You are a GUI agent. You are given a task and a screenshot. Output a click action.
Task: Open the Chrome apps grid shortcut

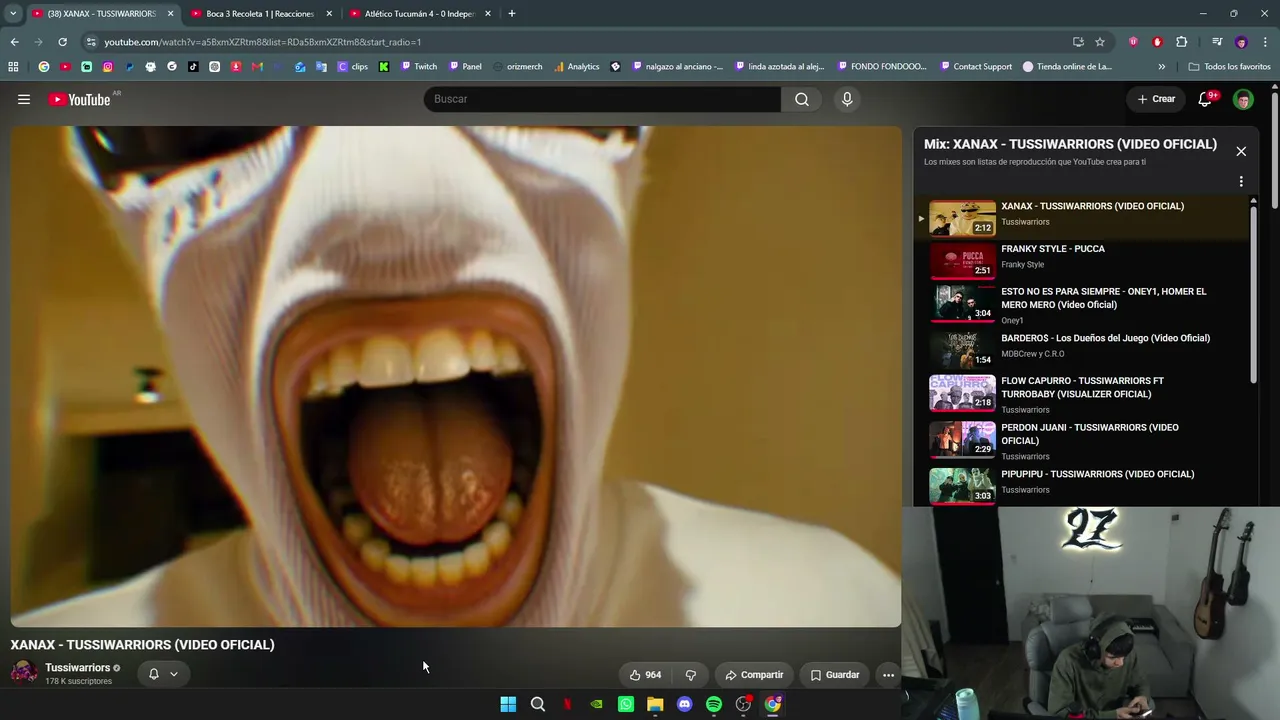(x=13, y=67)
